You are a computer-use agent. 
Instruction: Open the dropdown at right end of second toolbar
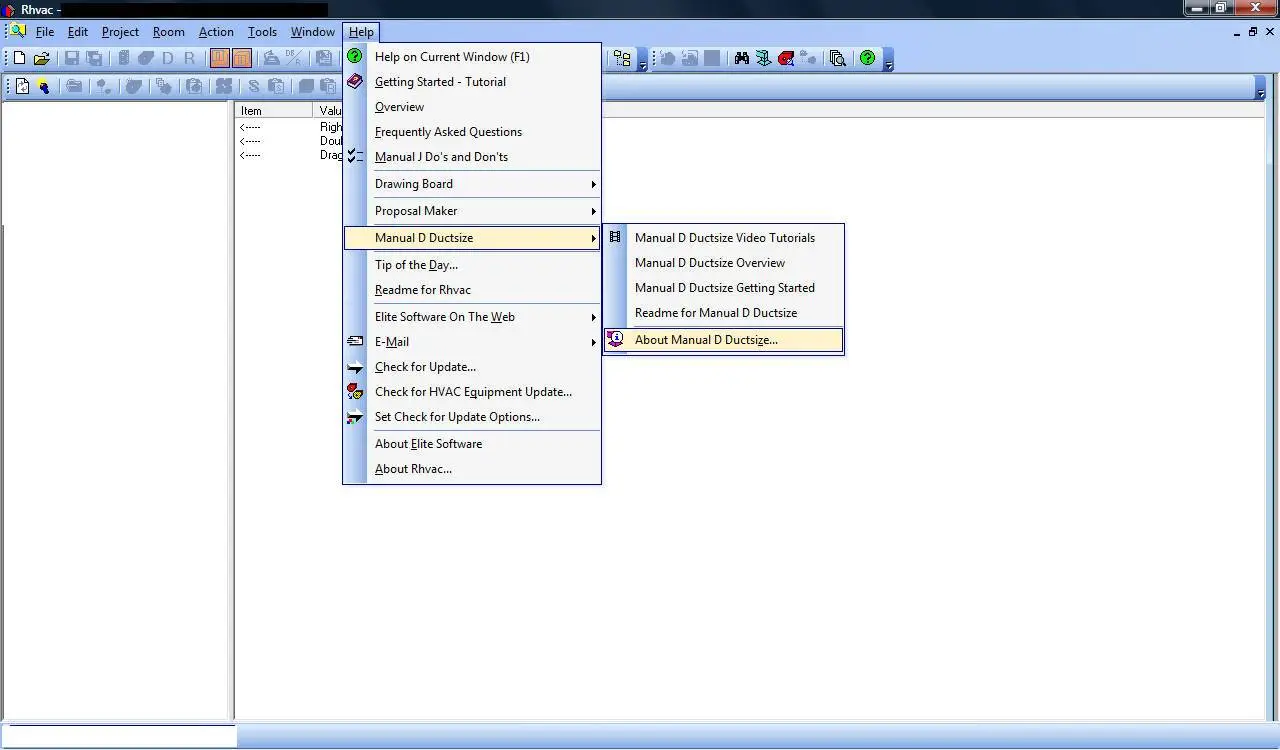(x=1260, y=89)
